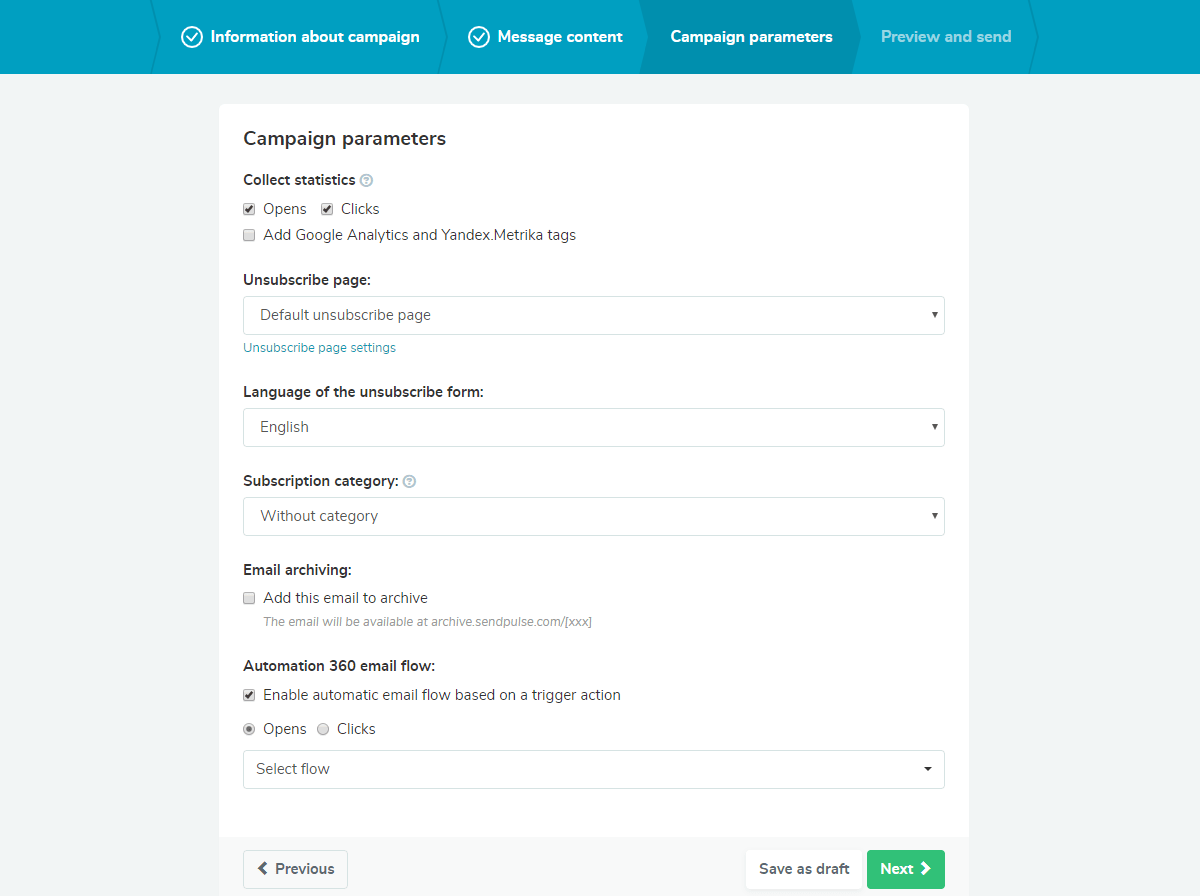Select the Clicks trigger radio button
This screenshot has width=1200, height=896.
pyautogui.click(x=323, y=729)
